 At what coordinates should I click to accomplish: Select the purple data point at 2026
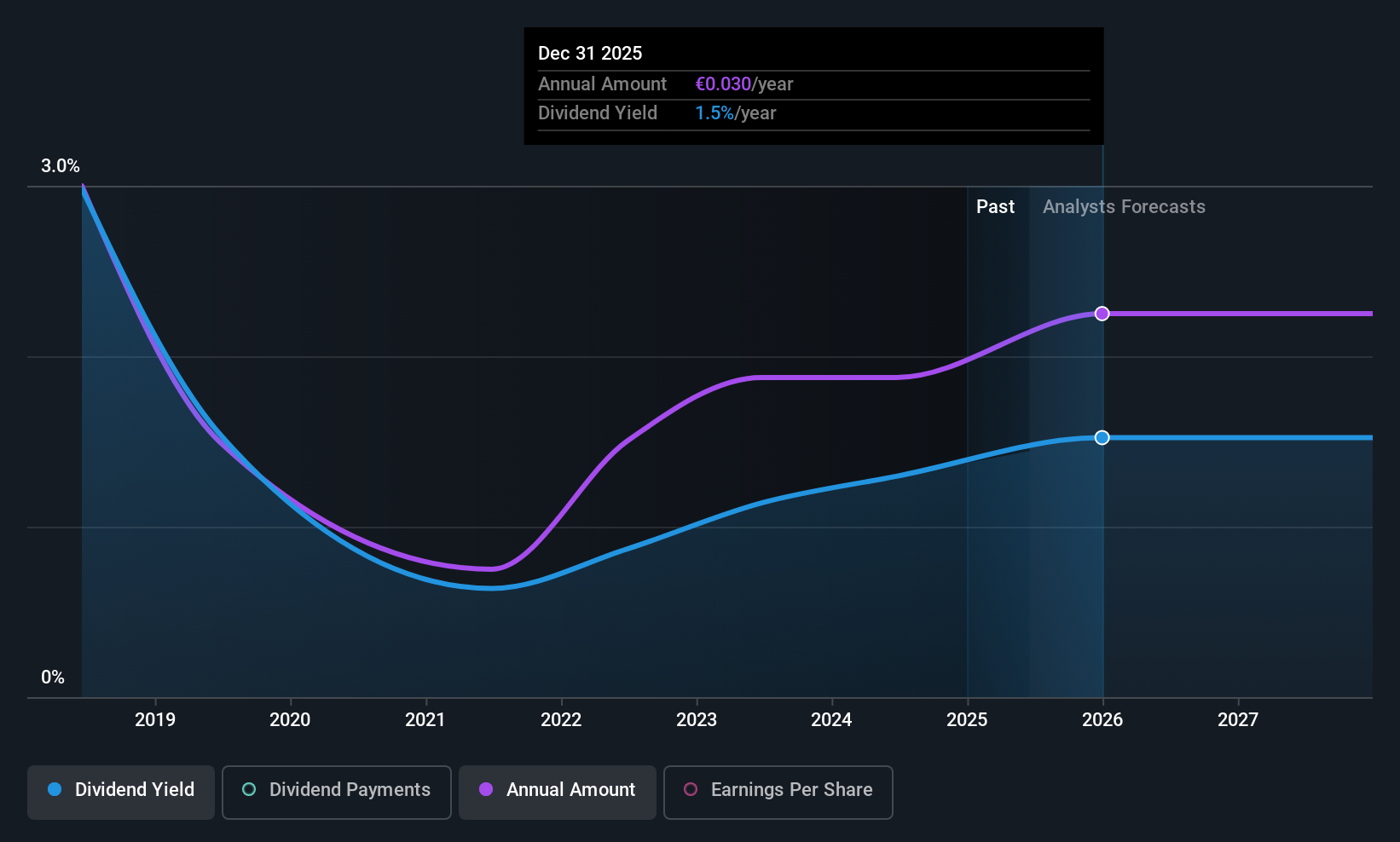(x=1102, y=314)
